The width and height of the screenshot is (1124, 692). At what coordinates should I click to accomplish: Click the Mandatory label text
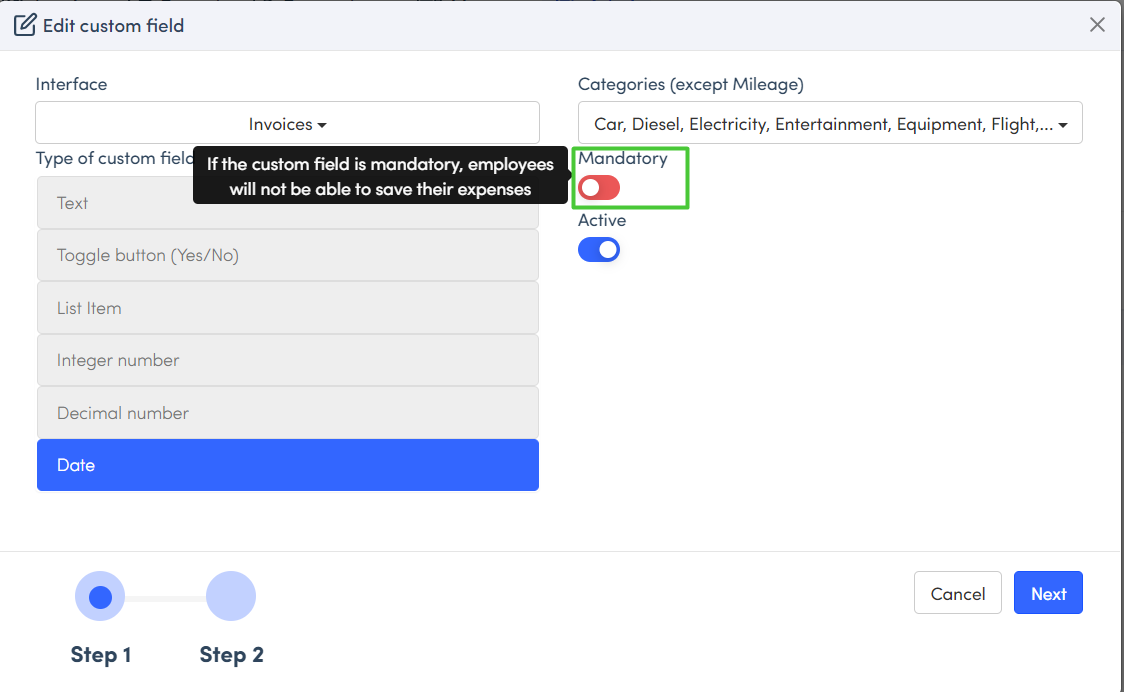(x=622, y=158)
